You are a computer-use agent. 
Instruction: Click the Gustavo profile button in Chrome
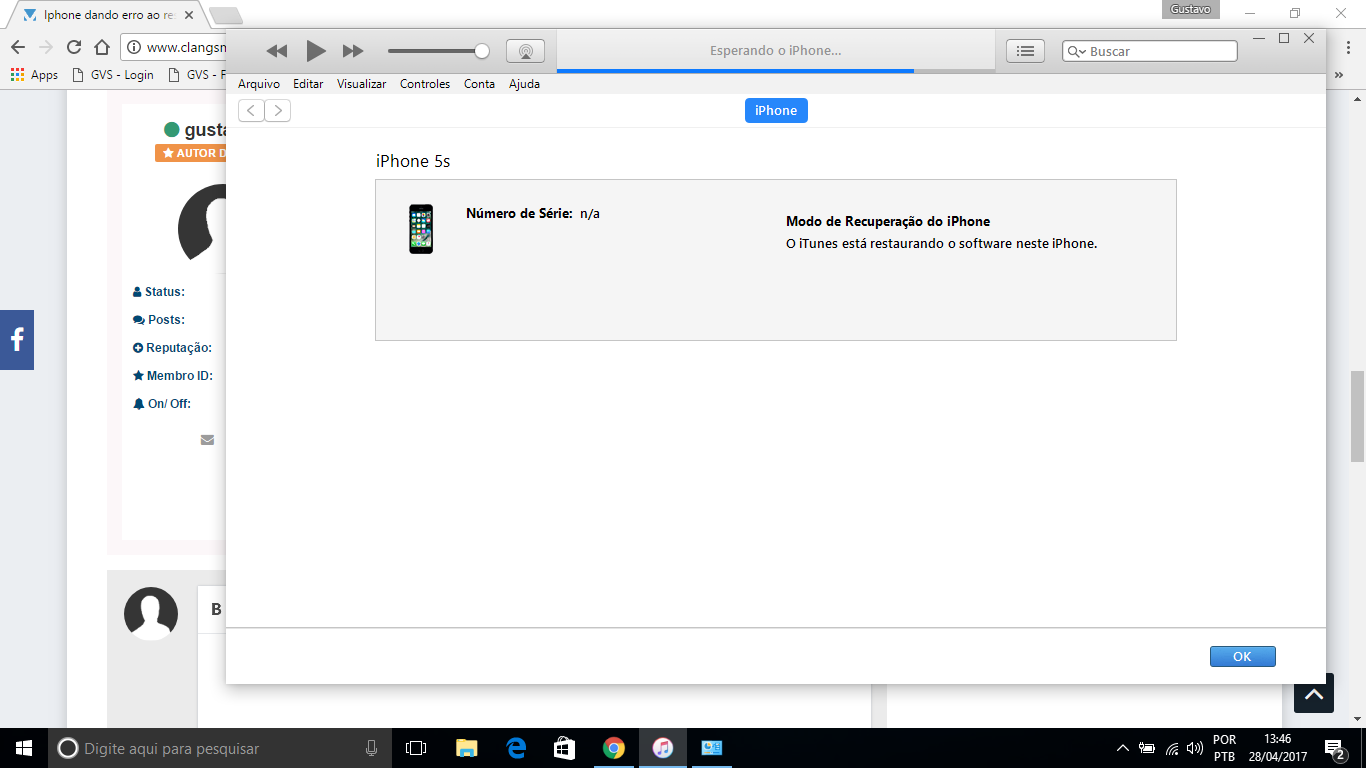[x=1191, y=9]
